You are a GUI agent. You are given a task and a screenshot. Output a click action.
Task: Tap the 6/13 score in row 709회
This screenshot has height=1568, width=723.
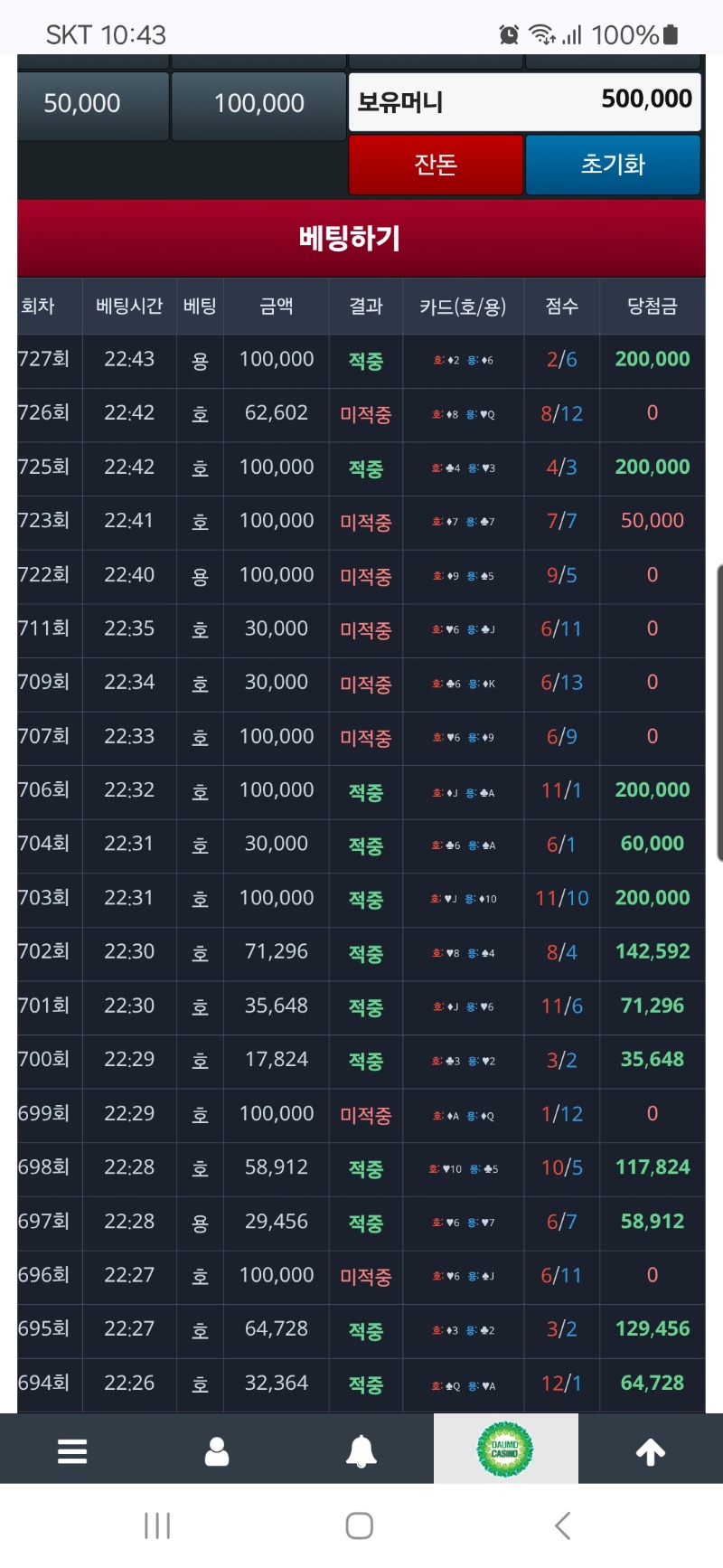click(x=562, y=683)
